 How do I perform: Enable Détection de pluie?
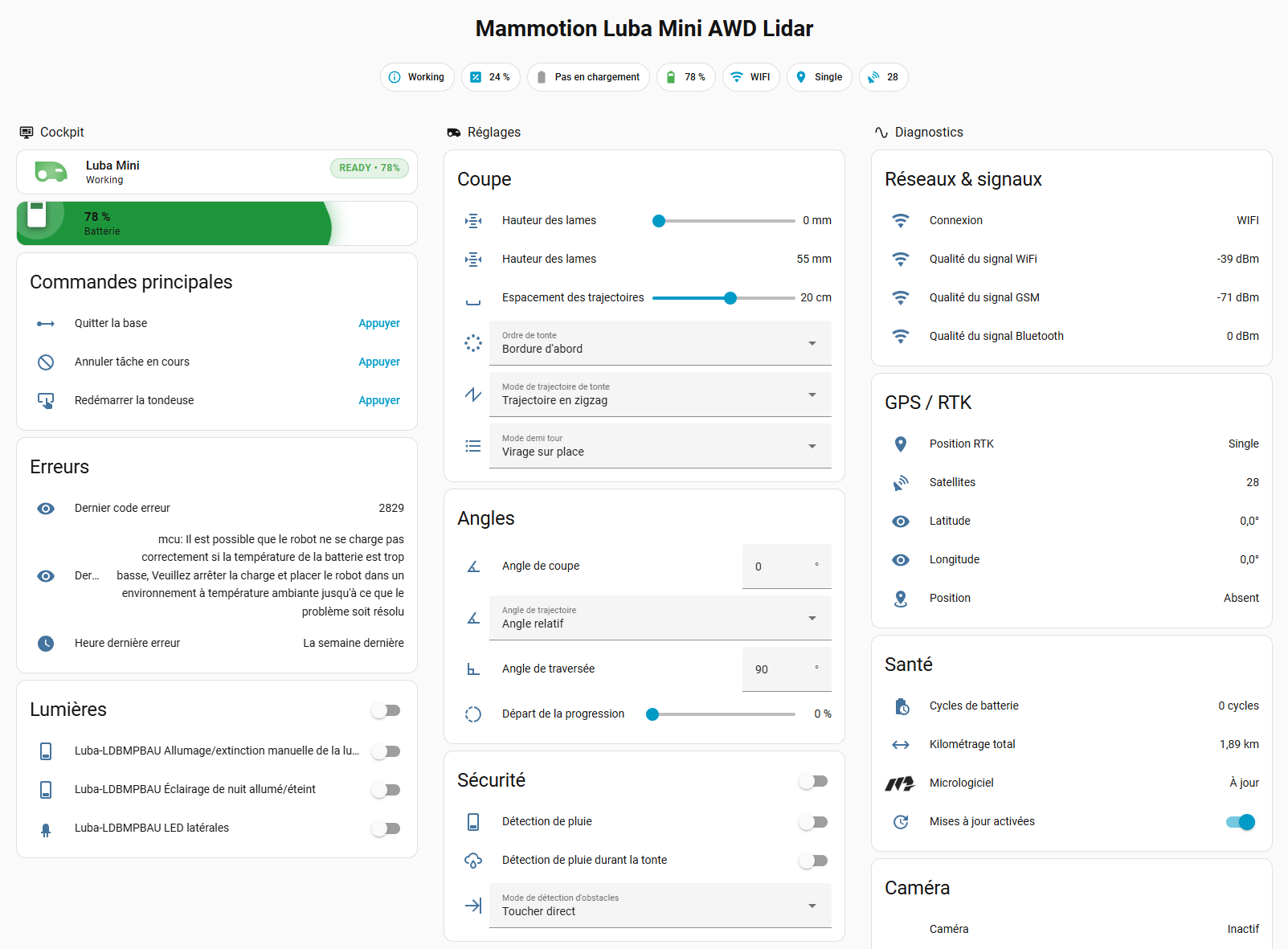tap(813, 821)
